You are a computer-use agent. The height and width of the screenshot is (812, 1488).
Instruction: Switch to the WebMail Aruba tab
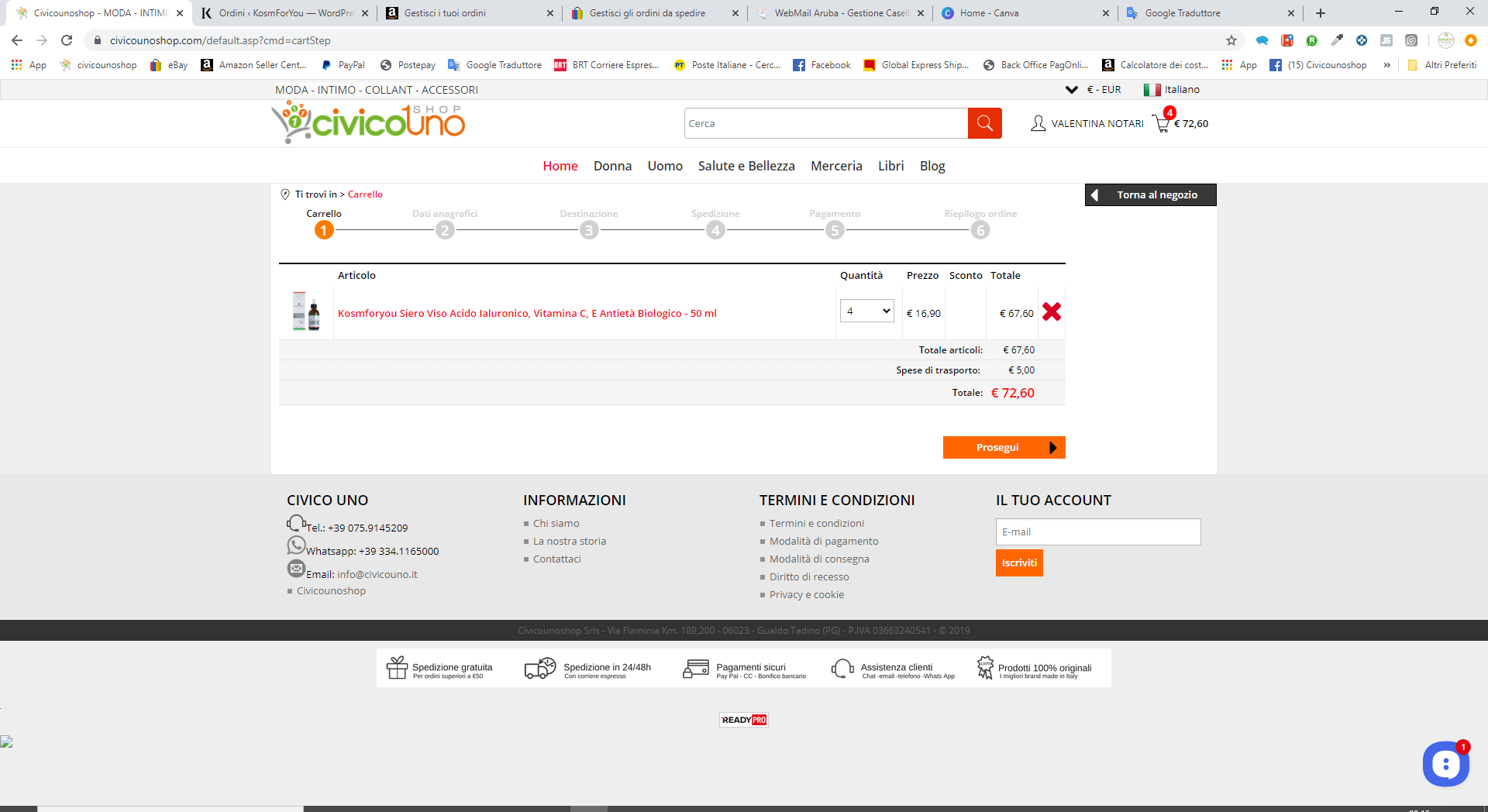[x=841, y=13]
